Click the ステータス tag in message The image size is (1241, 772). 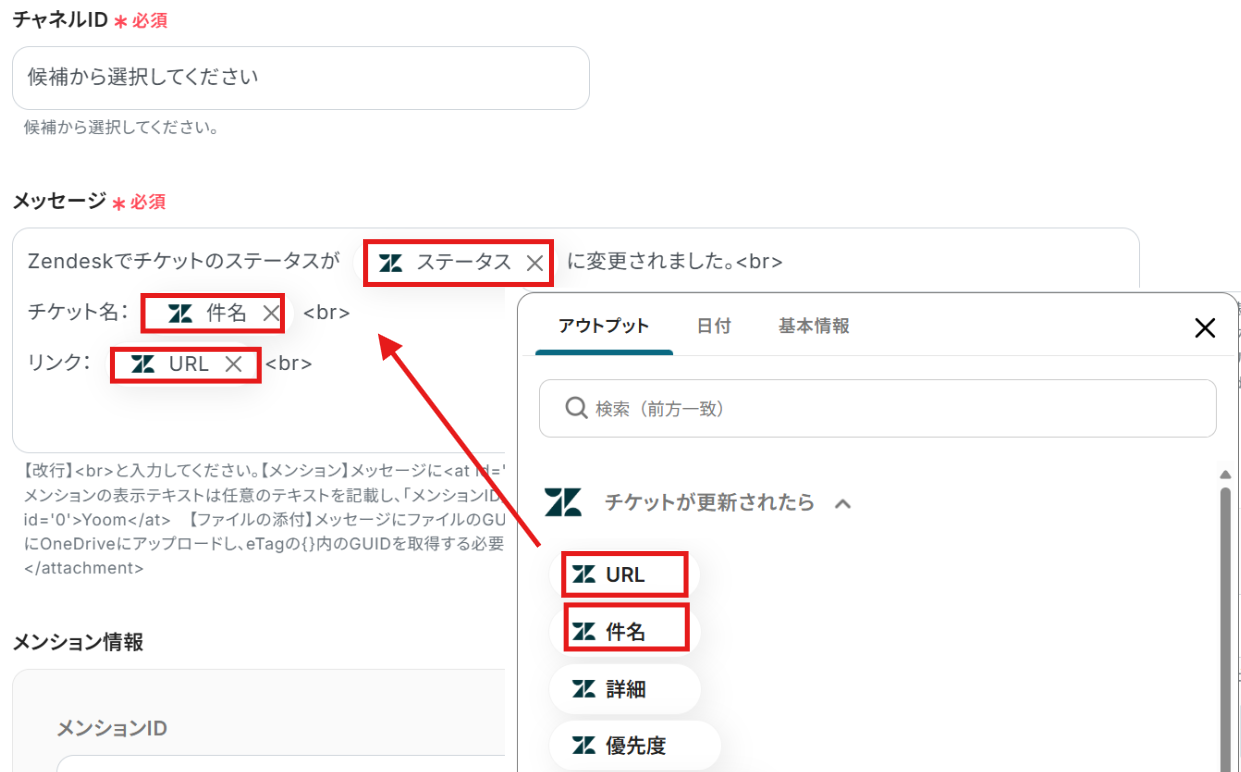458,263
